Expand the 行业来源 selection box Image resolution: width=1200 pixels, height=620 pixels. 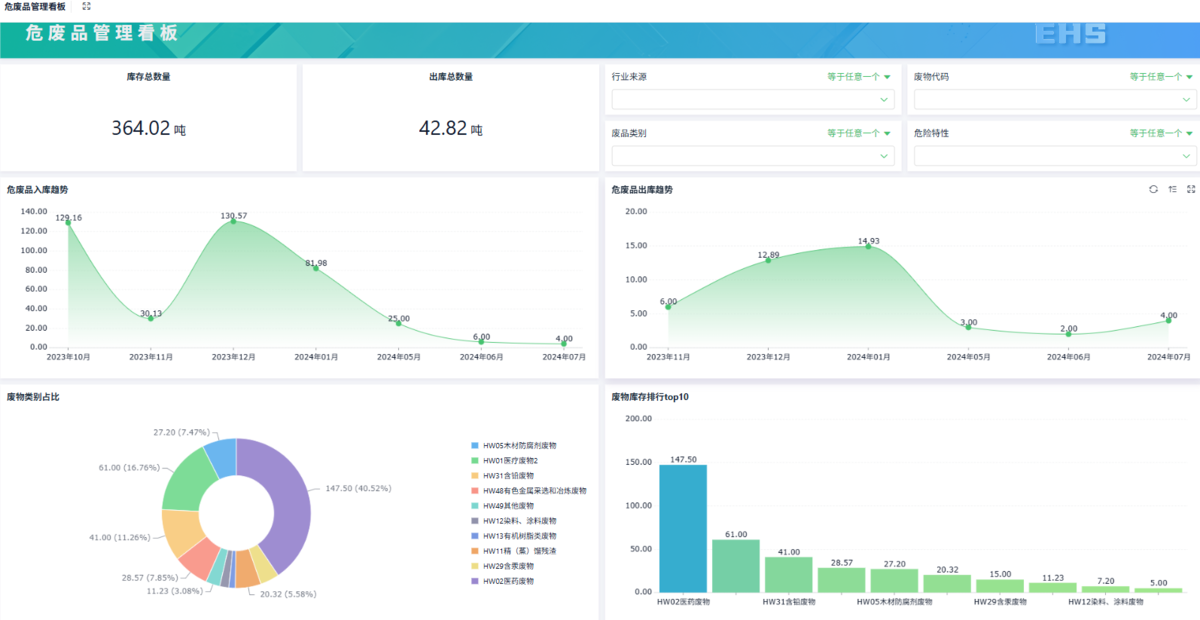point(753,99)
